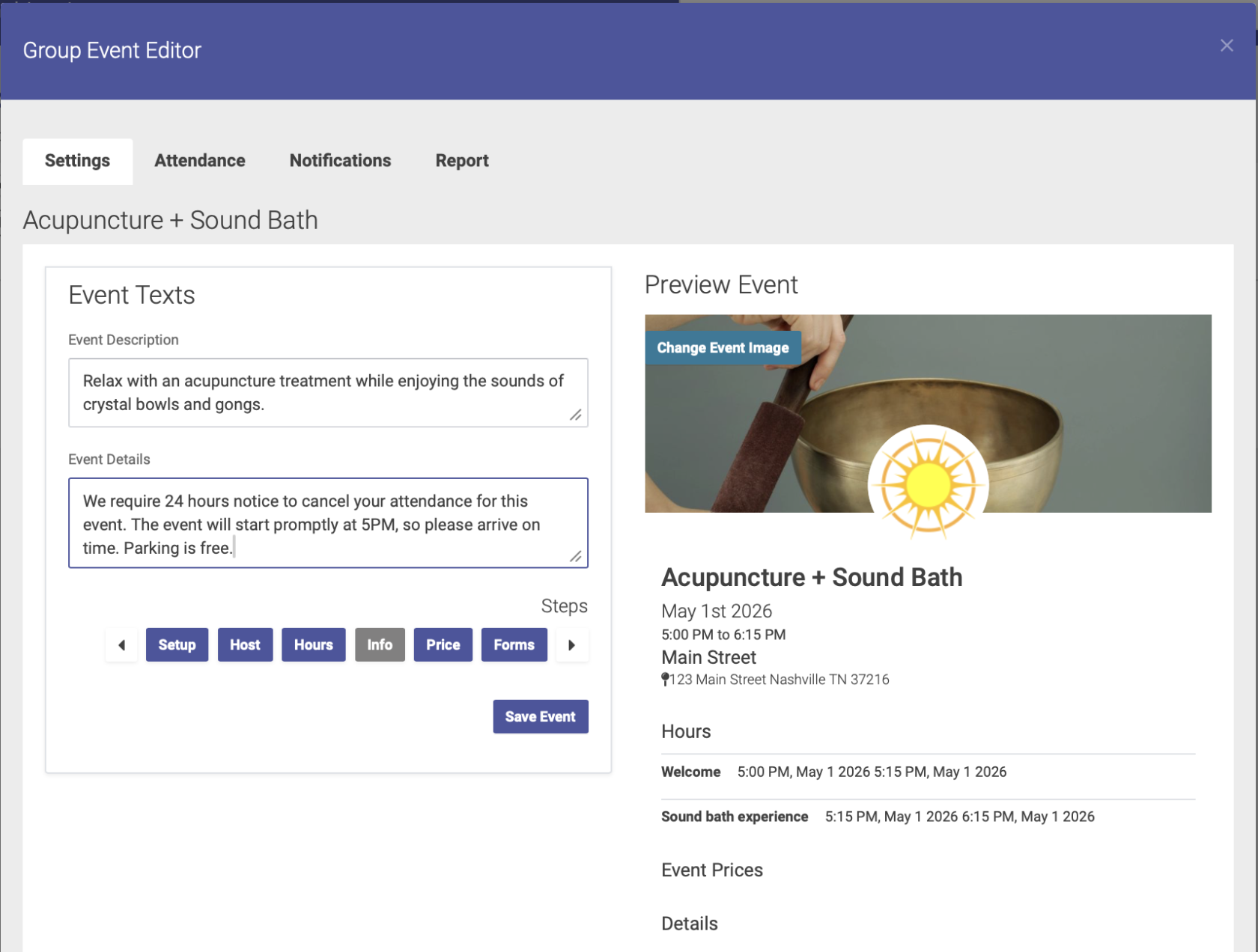Click into the Event Description text field
The width and height of the screenshot is (1258, 952).
pos(322,392)
